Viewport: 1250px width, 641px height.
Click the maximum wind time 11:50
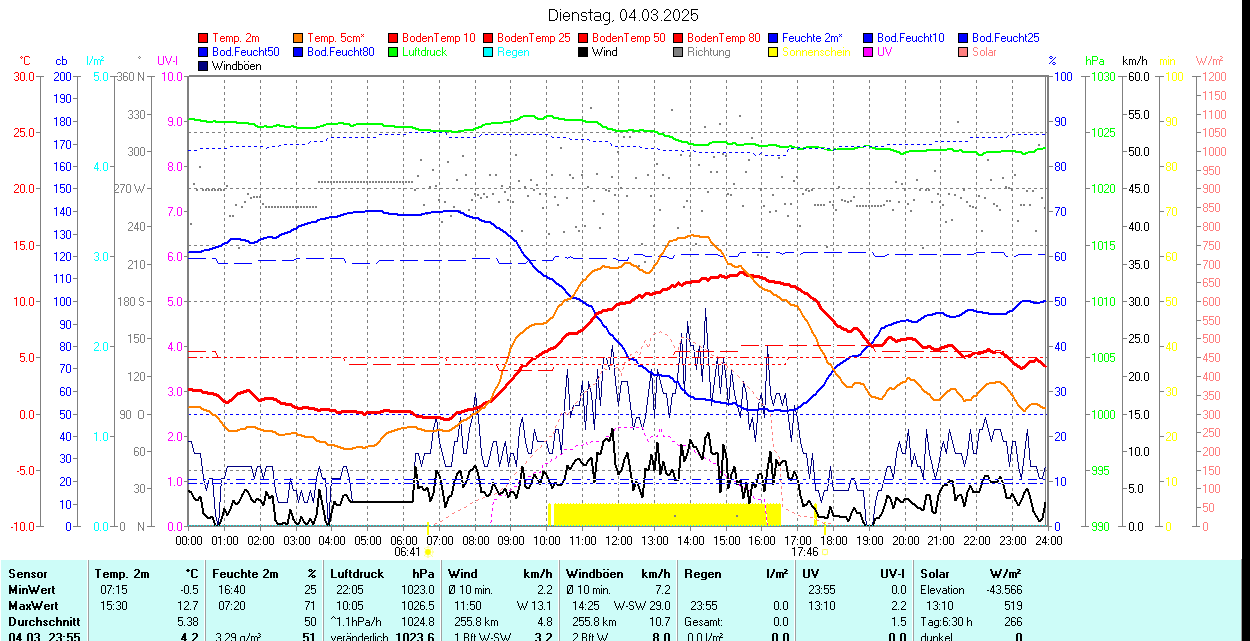(x=468, y=606)
